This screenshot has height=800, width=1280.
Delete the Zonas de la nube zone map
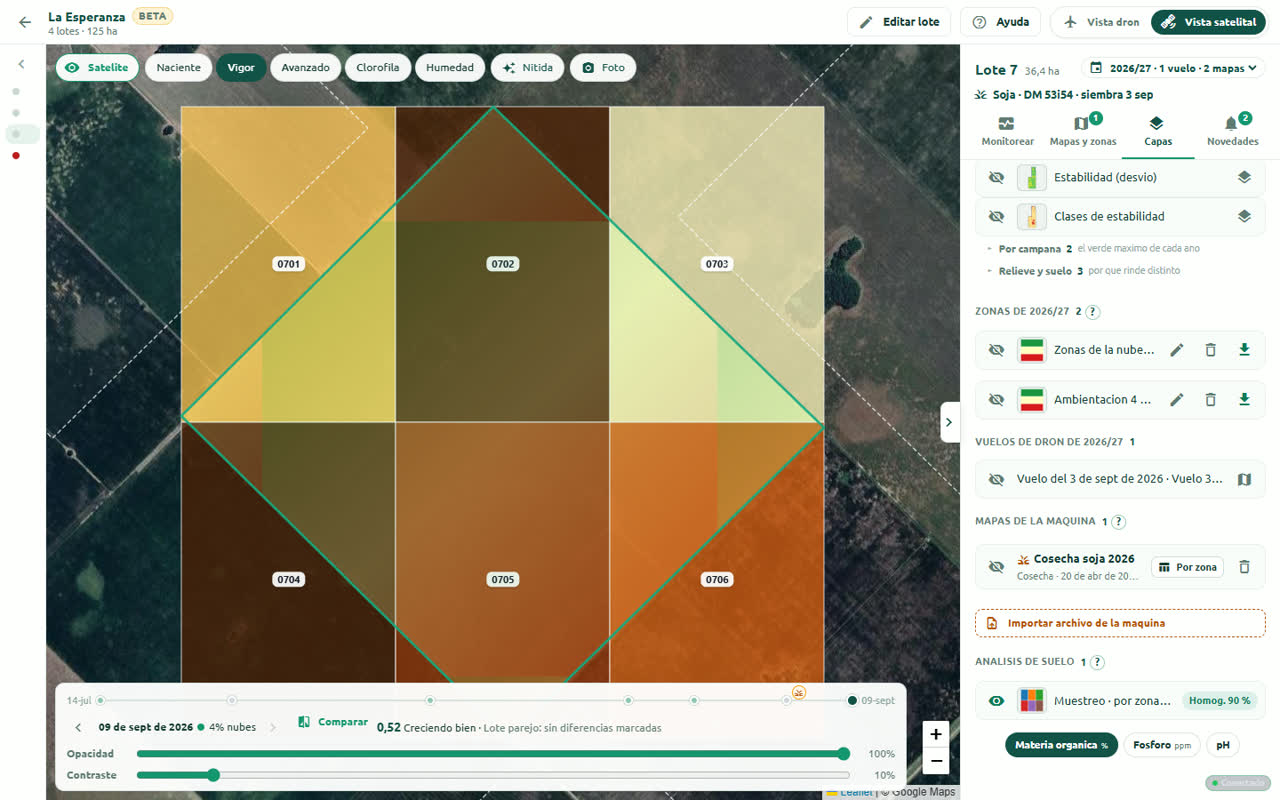[1210, 350]
